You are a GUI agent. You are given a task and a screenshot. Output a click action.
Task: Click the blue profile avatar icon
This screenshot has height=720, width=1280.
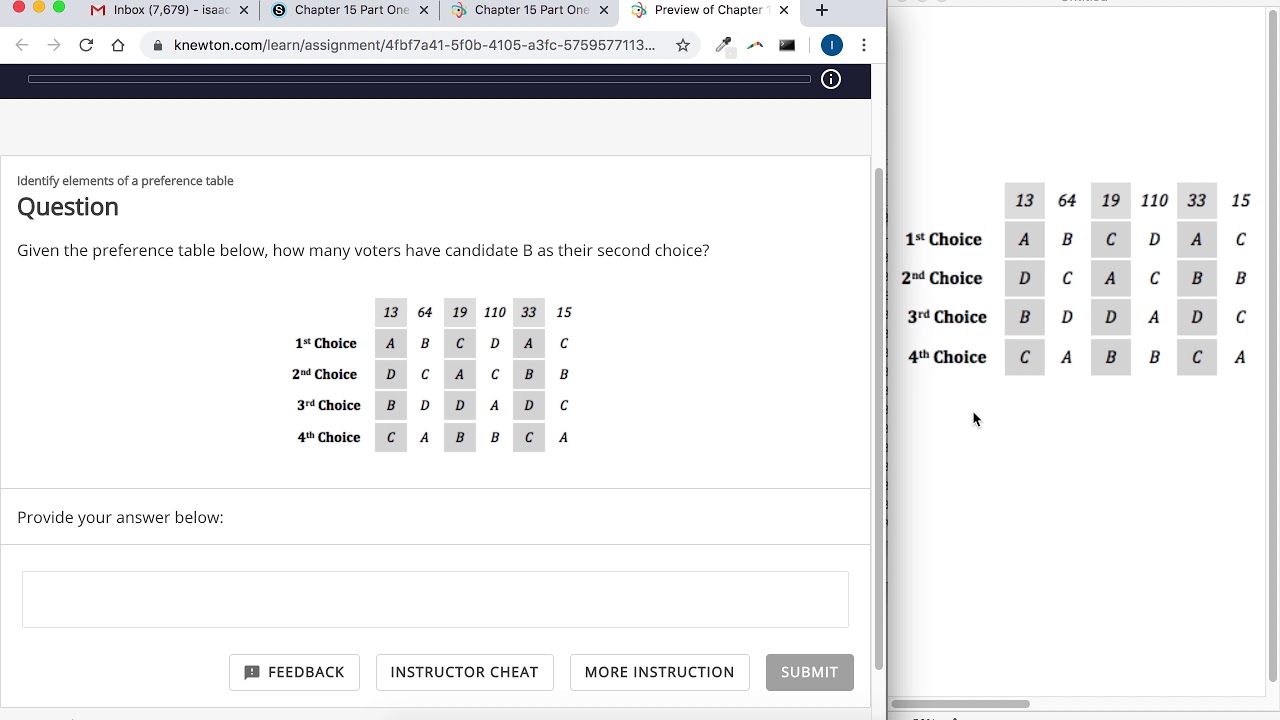[x=831, y=45]
